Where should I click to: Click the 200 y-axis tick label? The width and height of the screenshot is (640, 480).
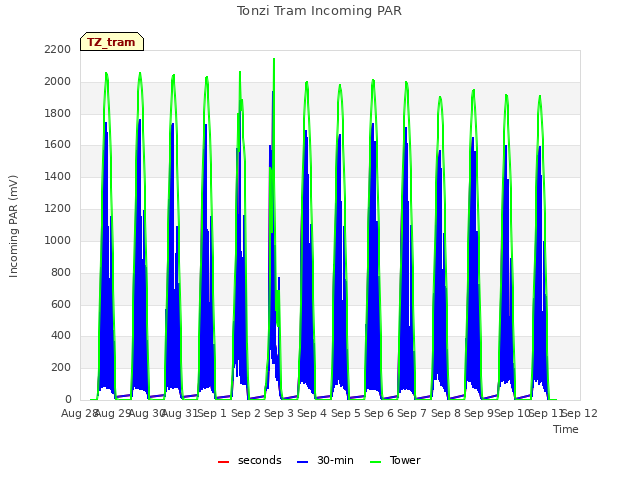[x=61, y=368]
